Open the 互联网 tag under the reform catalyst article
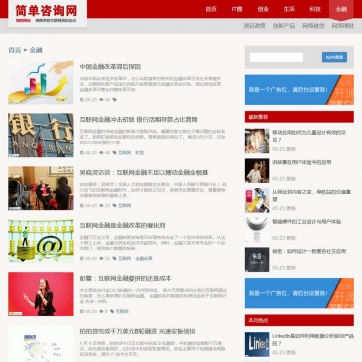The height and width of the screenshot is (362, 362). (124, 258)
